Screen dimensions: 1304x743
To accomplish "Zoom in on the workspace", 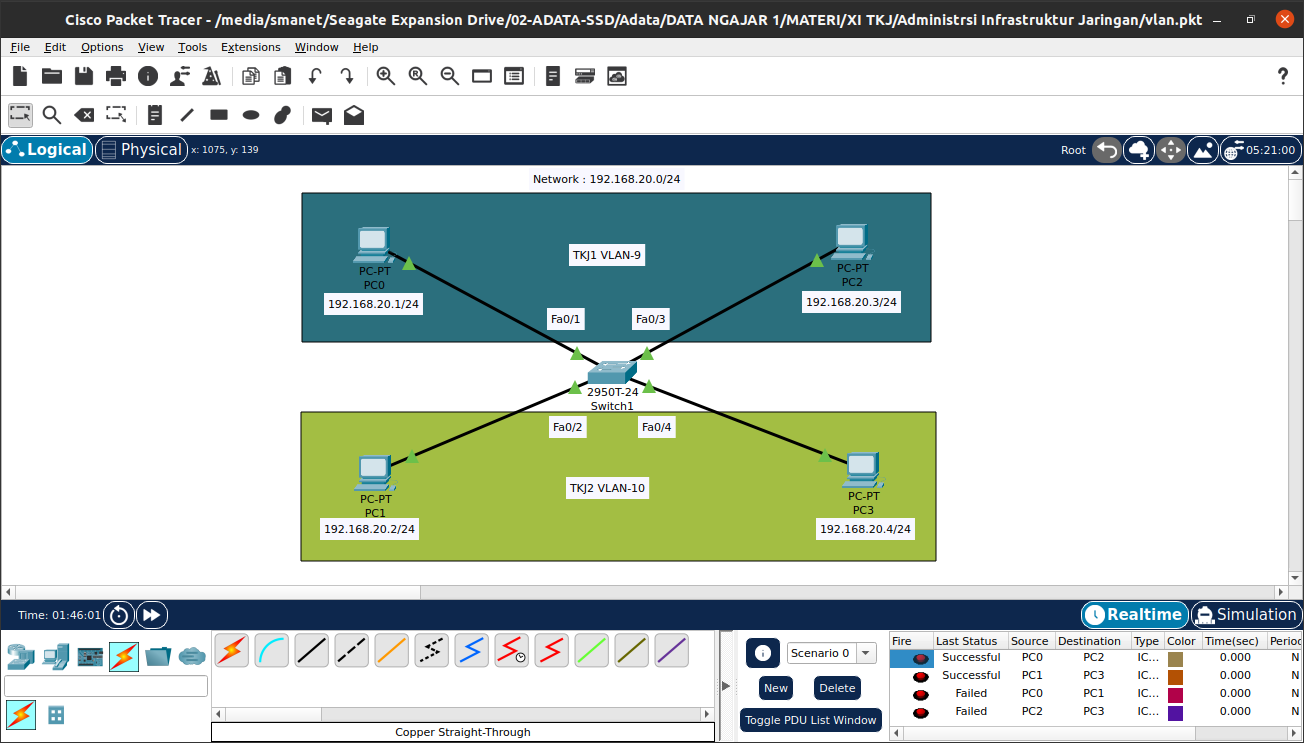I will pos(386,76).
